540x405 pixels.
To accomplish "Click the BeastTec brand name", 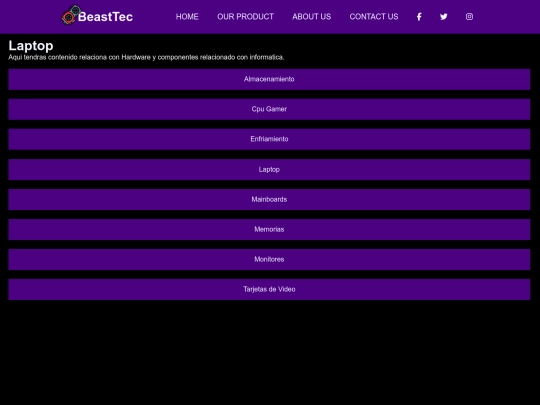I will click(105, 17).
